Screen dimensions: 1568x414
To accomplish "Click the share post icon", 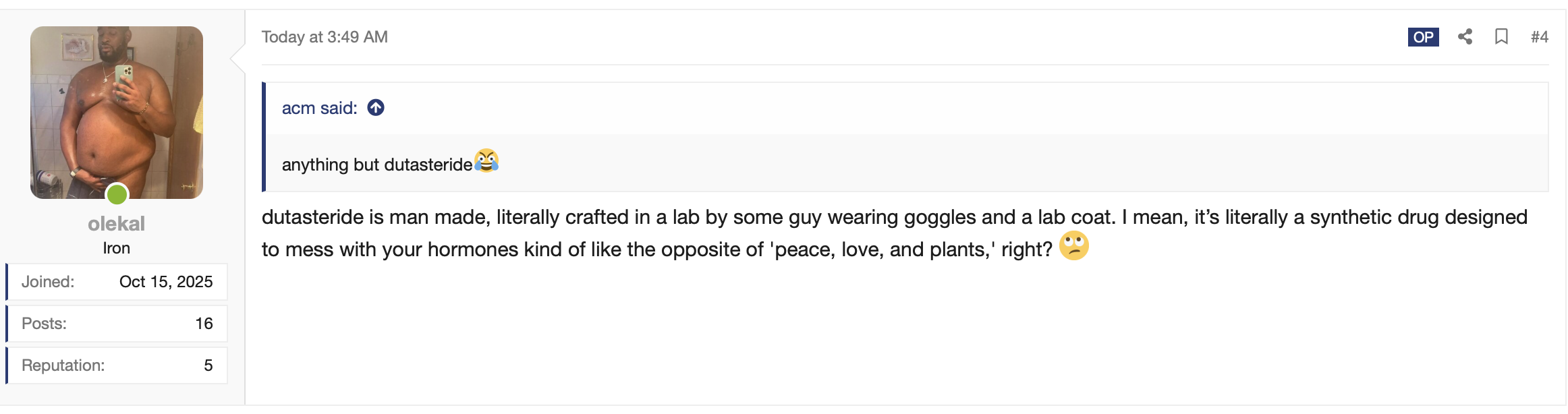I will (x=1465, y=37).
